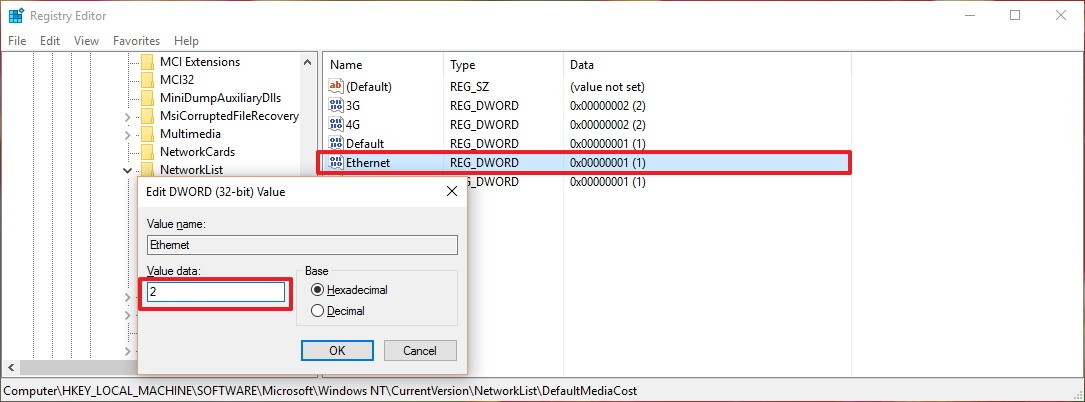Viewport: 1085px width, 402px height.
Task: Select the MCI Extensions tree key
Action: (200, 62)
